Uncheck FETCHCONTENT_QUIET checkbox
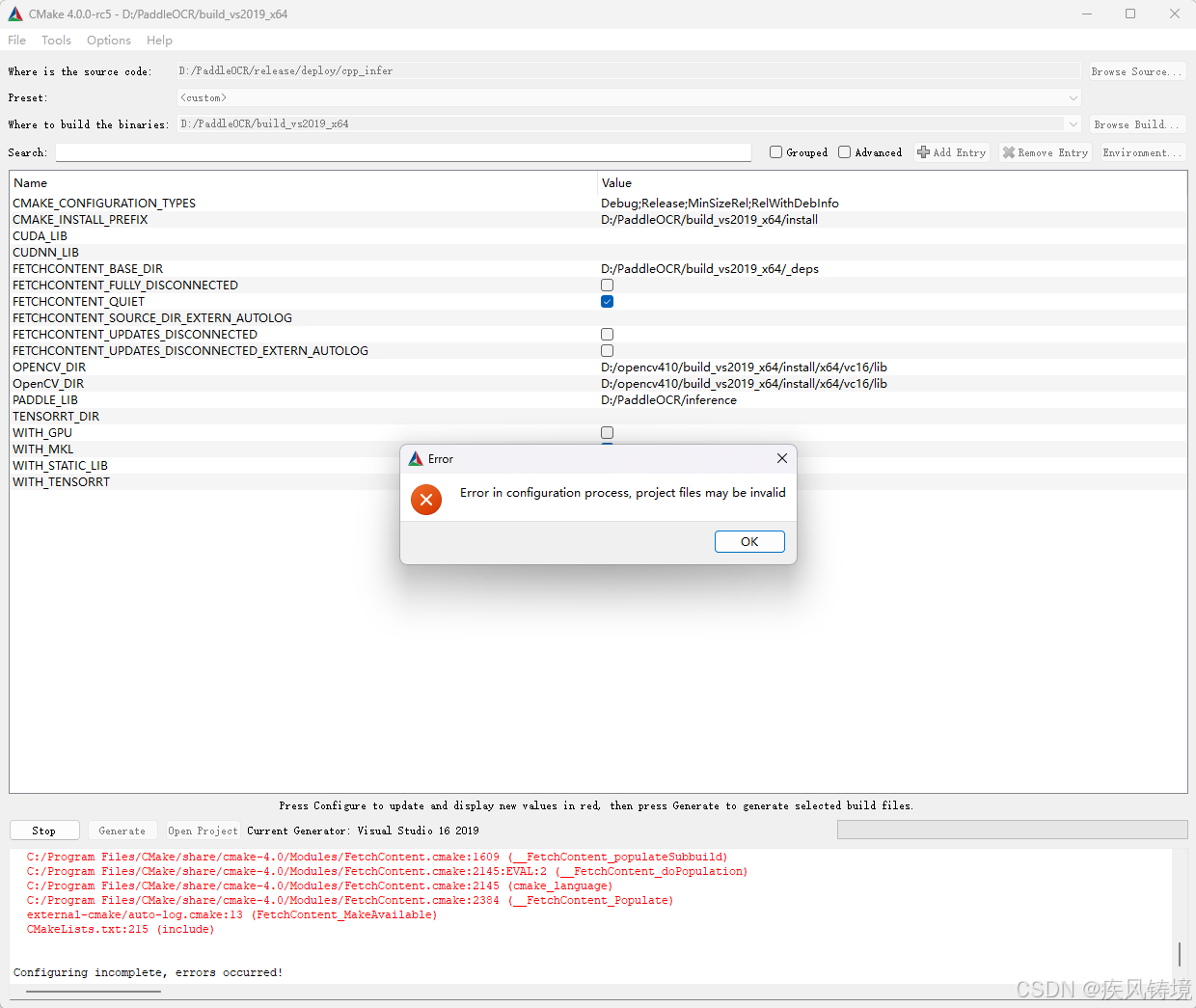Image resolution: width=1196 pixels, height=1008 pixels. tap(607, 302)
